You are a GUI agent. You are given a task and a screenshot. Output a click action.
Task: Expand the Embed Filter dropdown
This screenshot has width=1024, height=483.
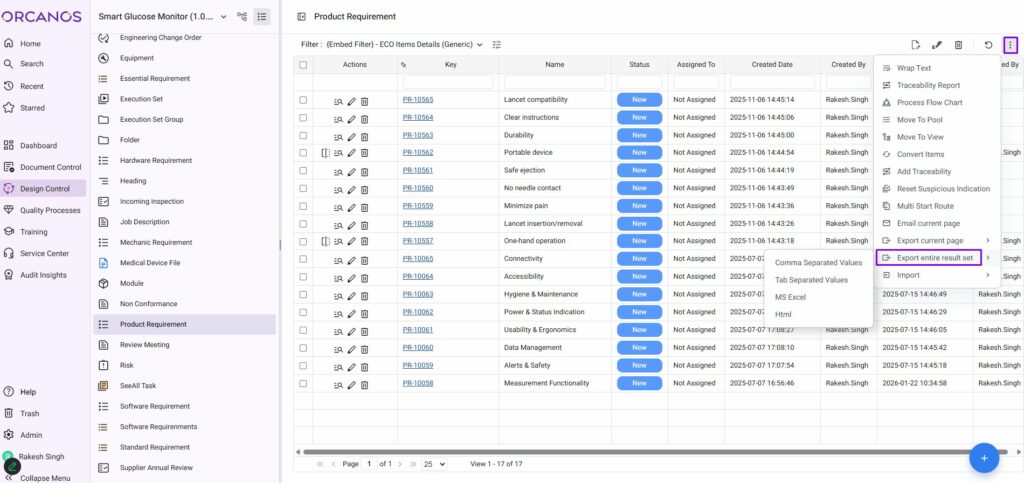pos(479,45)
